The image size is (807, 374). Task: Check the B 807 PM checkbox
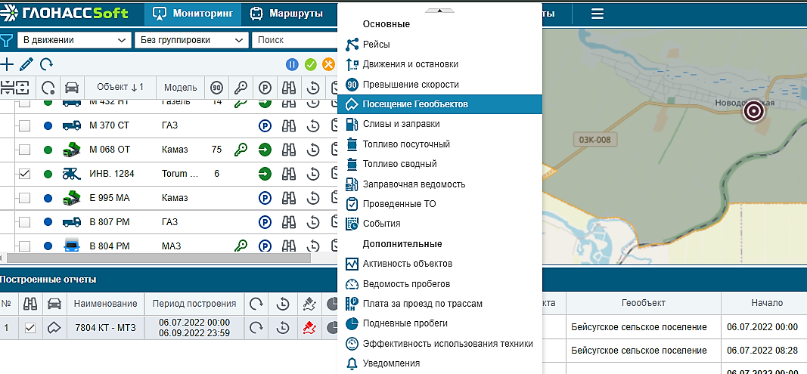24,222
